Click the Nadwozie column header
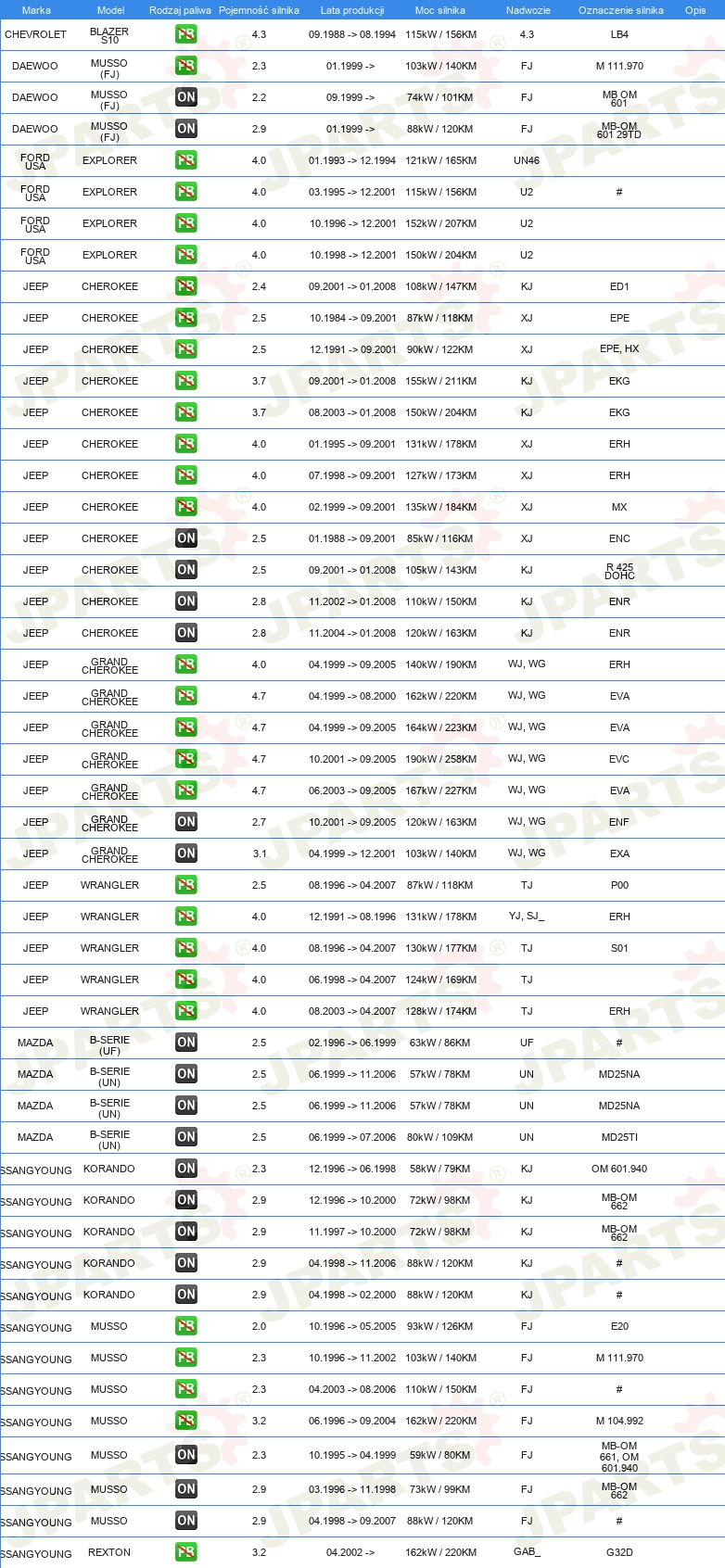725x1568 pixels. (x=528, y=10)
